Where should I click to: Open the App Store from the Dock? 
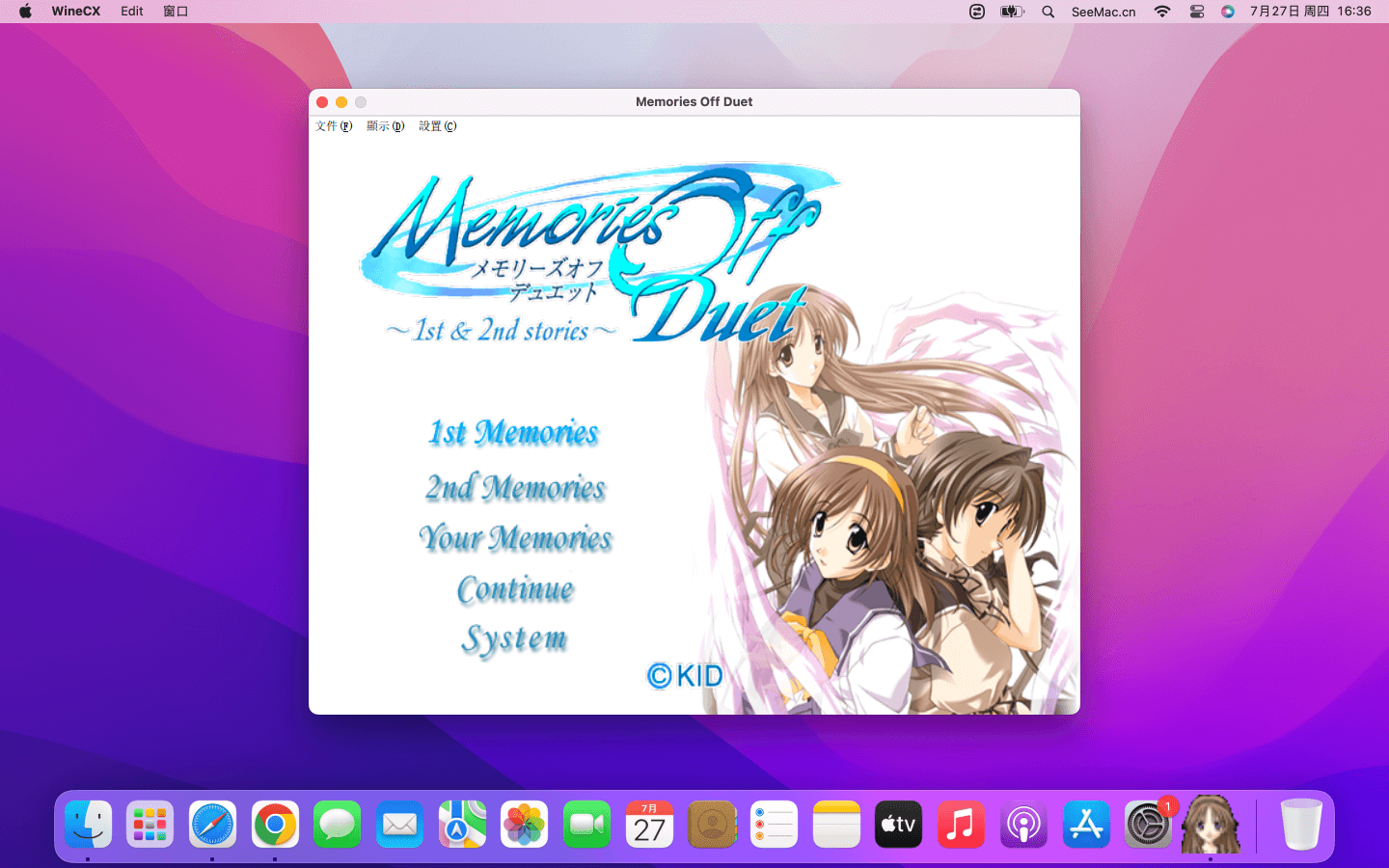(1086, 825)
